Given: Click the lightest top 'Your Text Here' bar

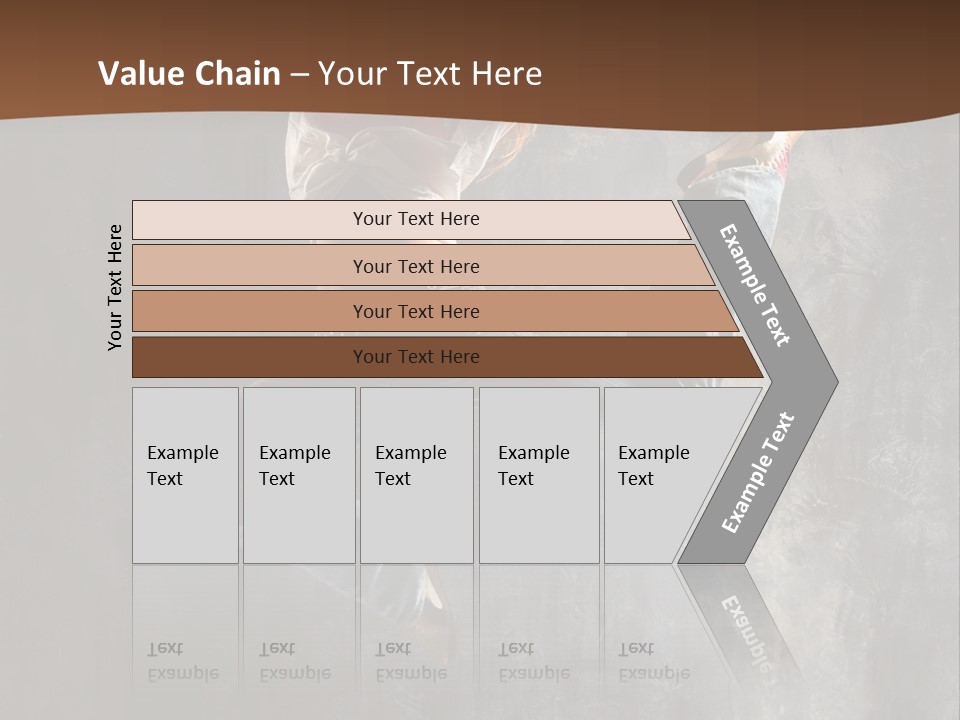Looking at the screenshot, I should (x=415, y=219).
